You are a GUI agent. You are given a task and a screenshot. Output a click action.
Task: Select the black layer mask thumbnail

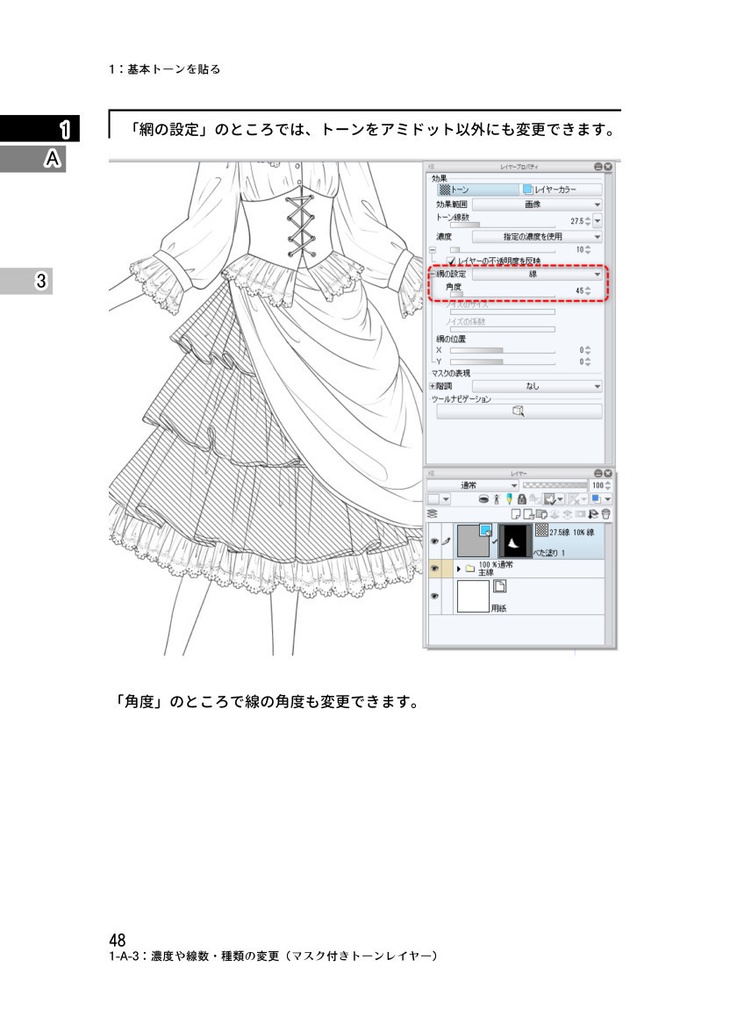click(515, 541)
